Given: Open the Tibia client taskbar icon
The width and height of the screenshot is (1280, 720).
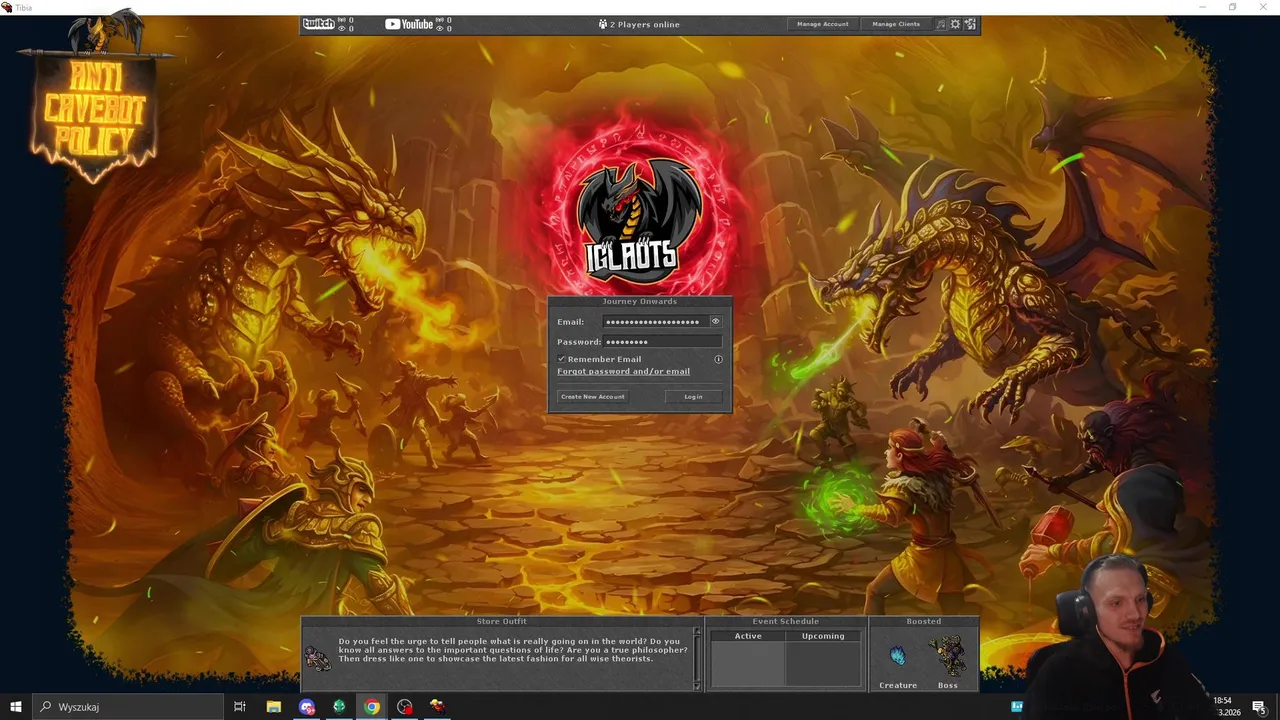Looking at the screenshot, I should 437,707.
